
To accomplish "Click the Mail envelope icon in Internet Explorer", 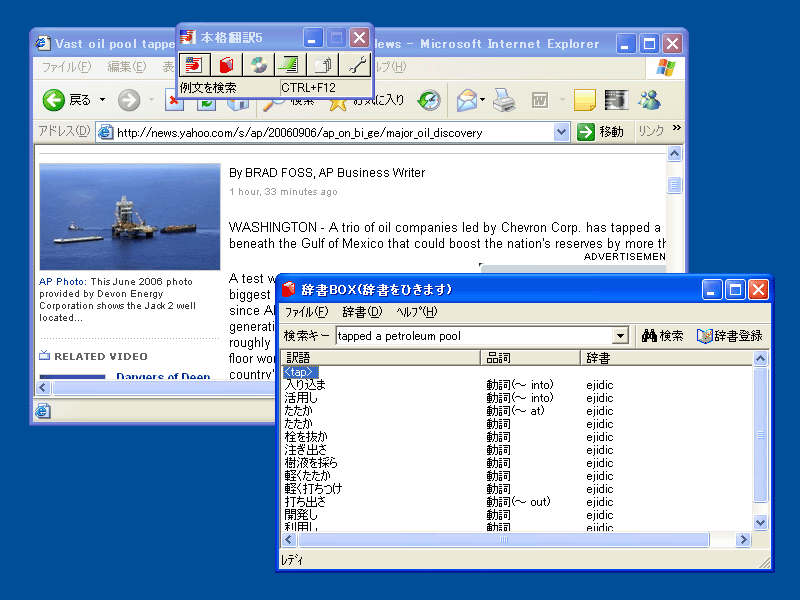I will click(x=466, y=100).
